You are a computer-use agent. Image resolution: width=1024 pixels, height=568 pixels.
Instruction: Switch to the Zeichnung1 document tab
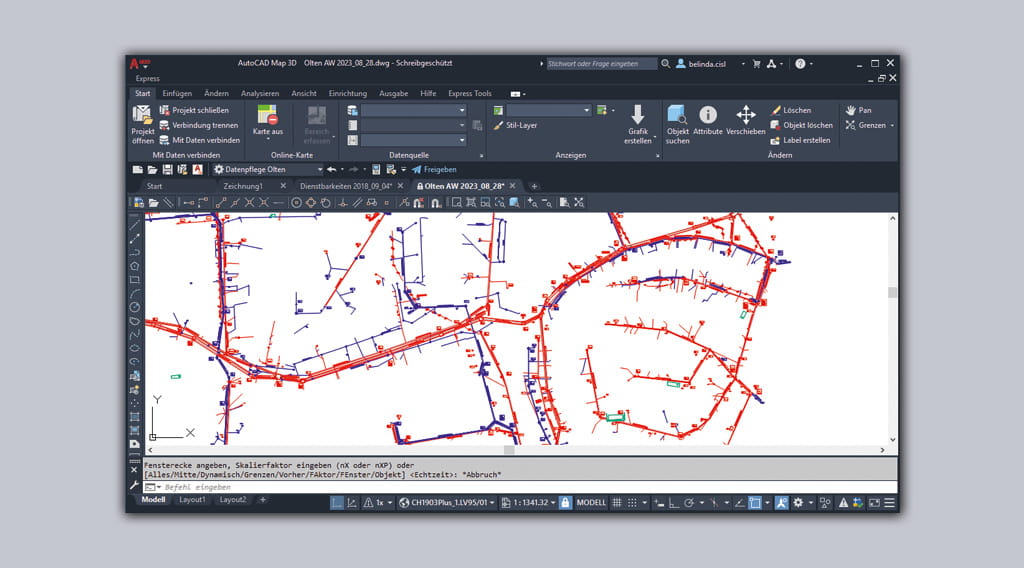243,186
